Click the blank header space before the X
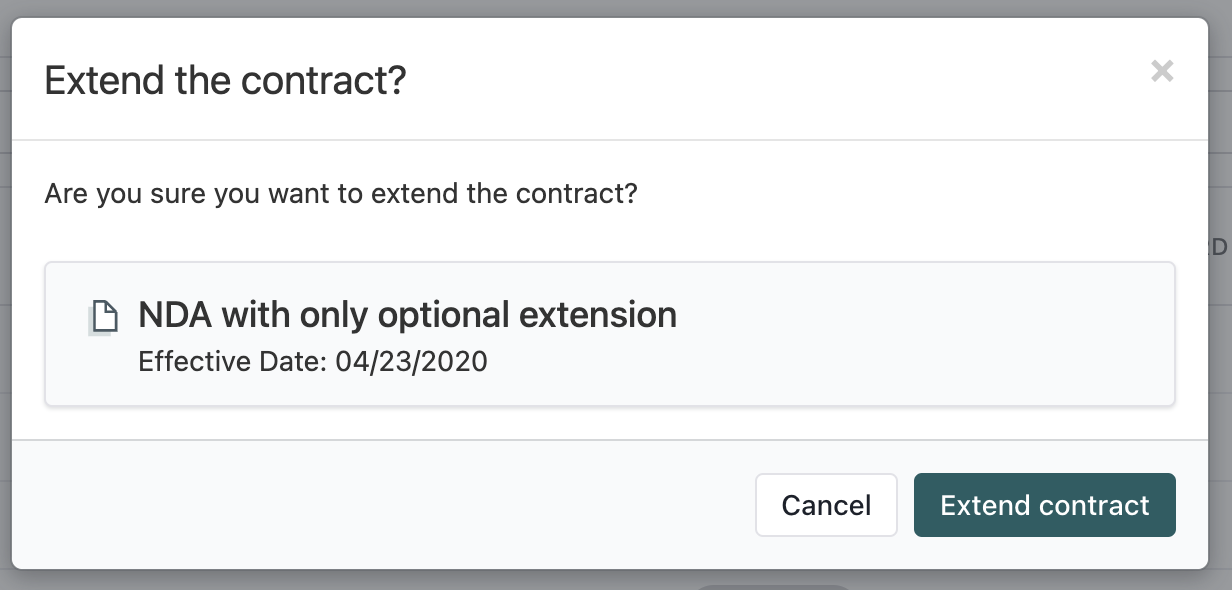This screenshot has height=590, width=1232. tap(780, 80)
